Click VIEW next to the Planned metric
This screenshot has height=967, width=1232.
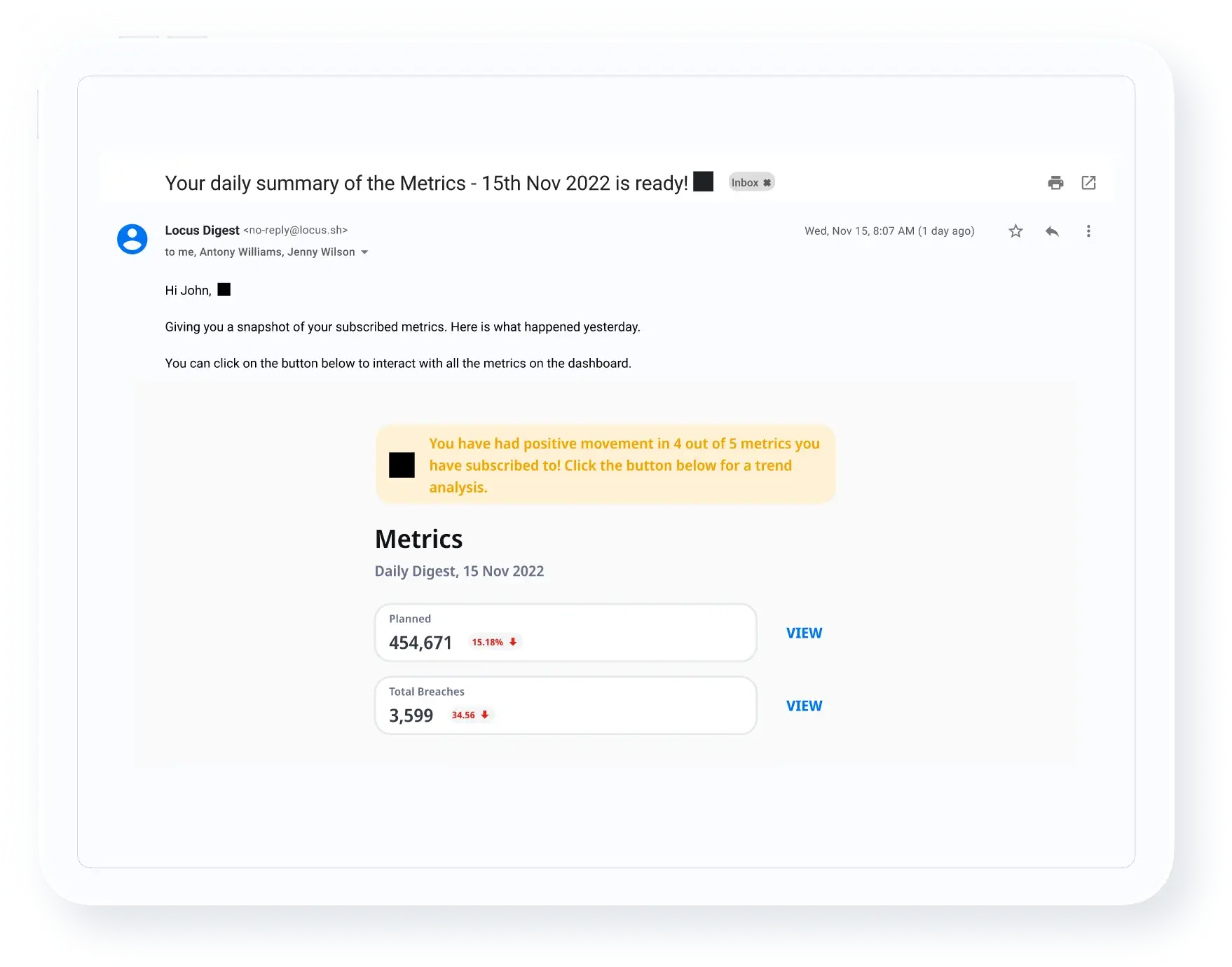[x=804, y=633]
